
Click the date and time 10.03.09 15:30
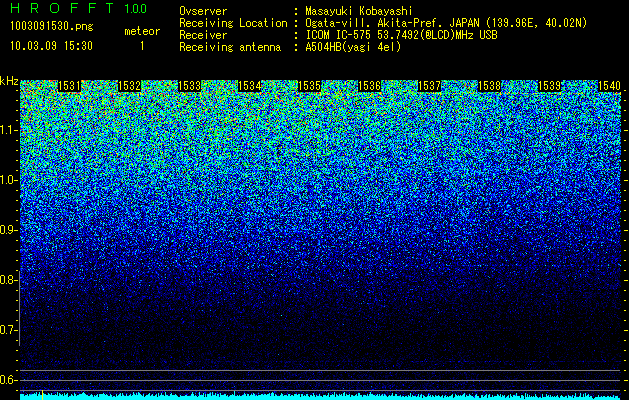click(x=51, y=45)
